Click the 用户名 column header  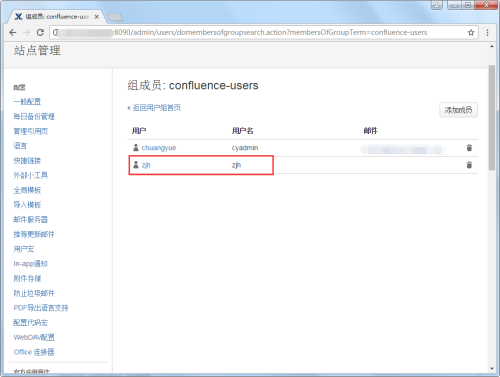(x=243, y=131)
